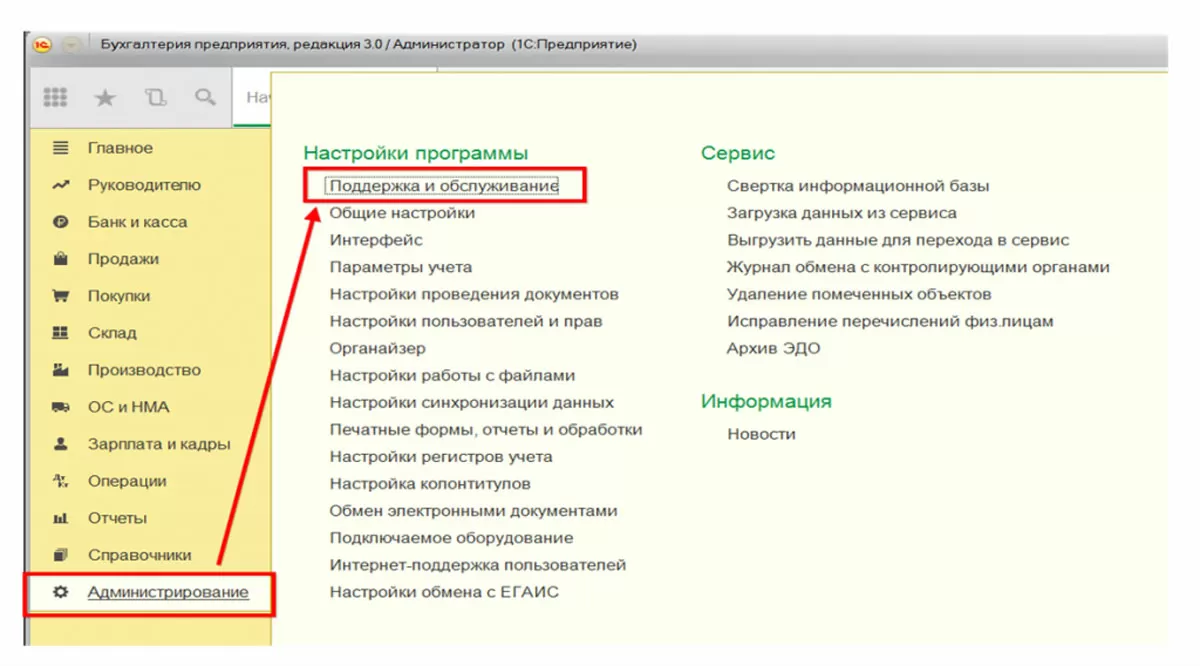The width and height of the screenshot is (1200, 666).
Task: Click the Отчеты bar chart icon
Action: pos(61,518)
